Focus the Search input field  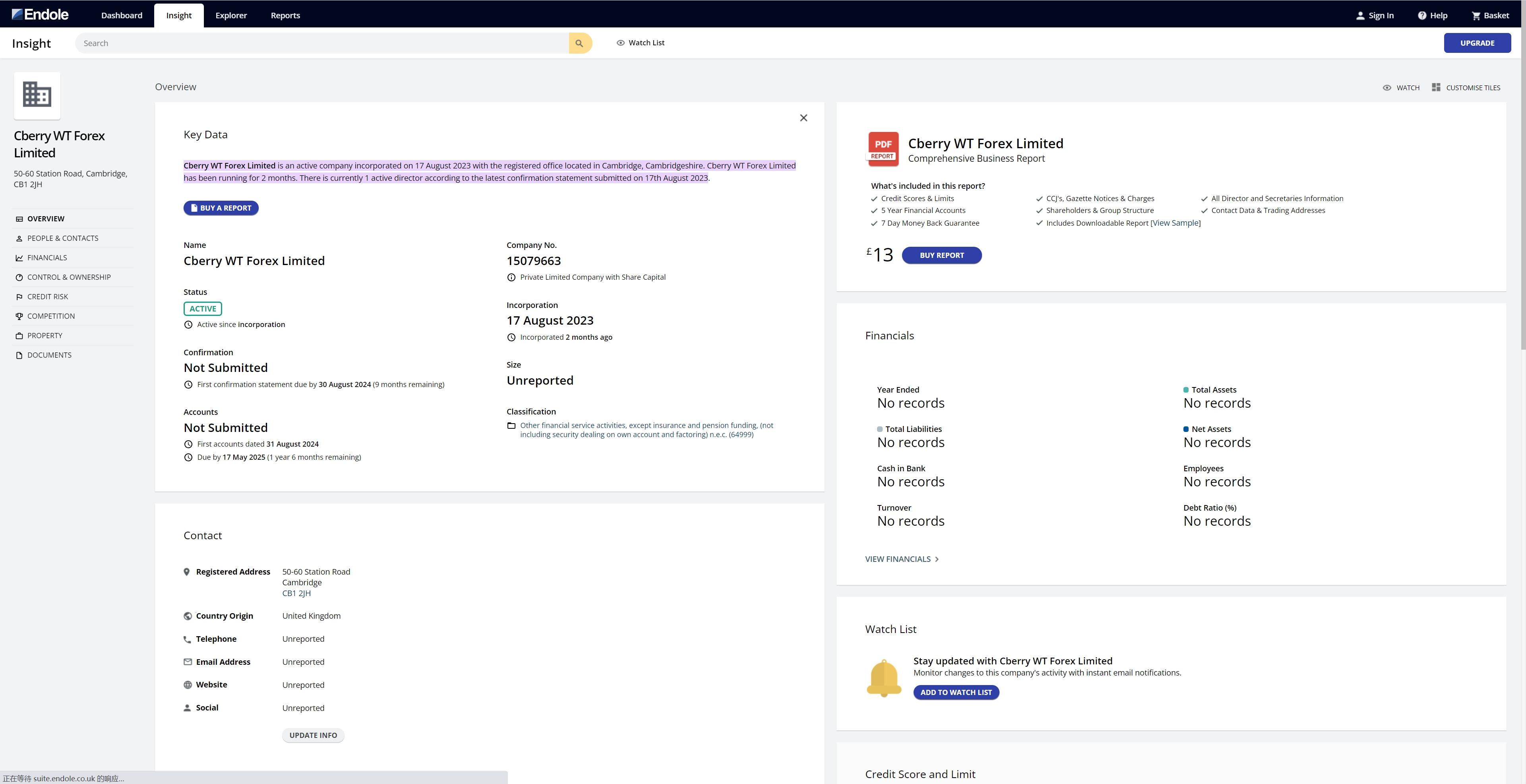click(322, 43)
